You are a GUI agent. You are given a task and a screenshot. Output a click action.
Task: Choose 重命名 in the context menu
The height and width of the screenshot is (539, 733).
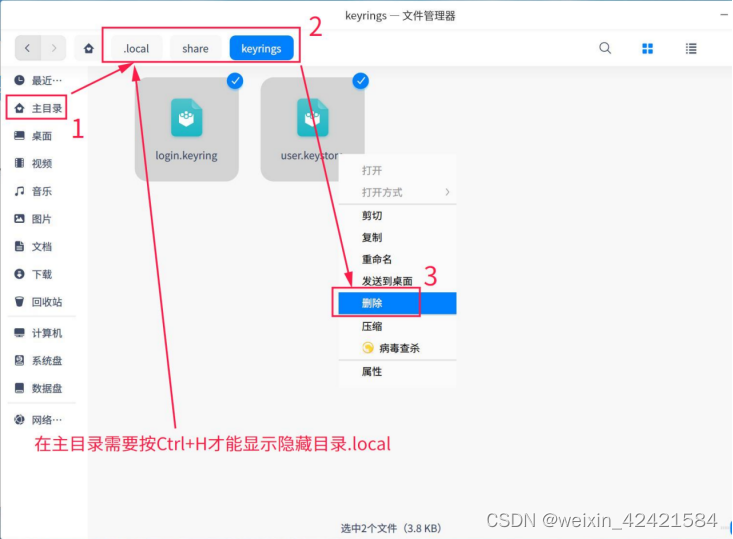(x=397, y=259)
